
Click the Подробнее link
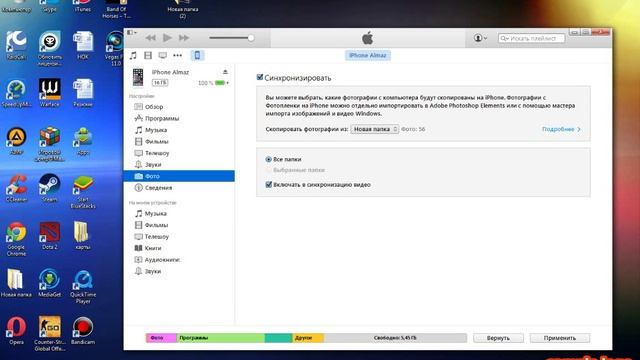pyautogui.click(x=561, y=129)
